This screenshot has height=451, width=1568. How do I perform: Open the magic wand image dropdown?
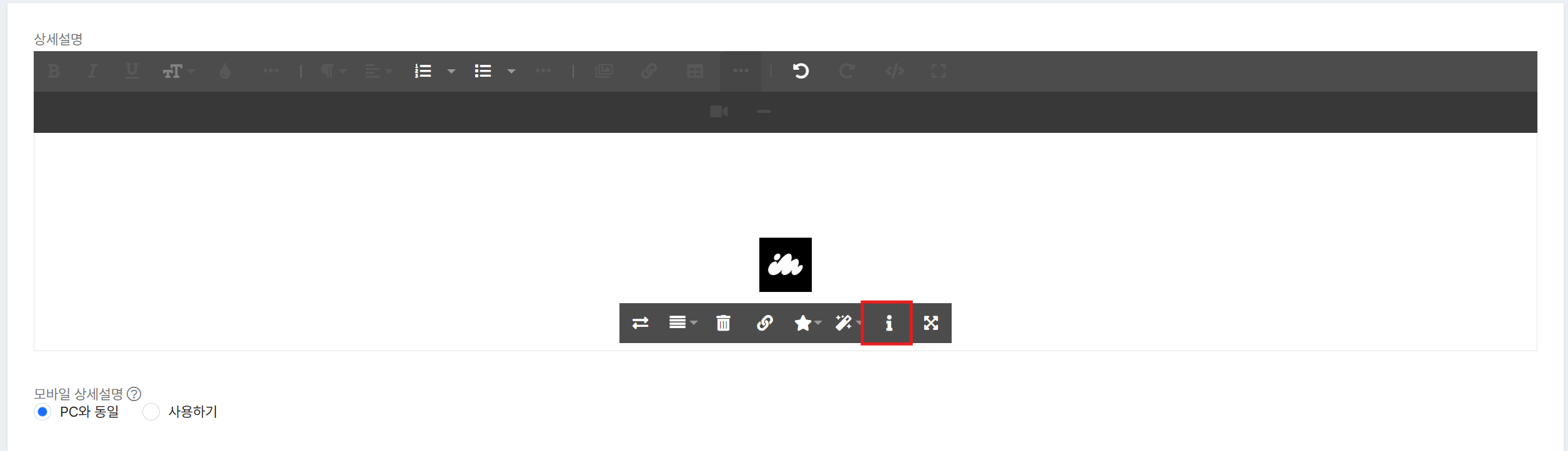click(x=848, y=323)
